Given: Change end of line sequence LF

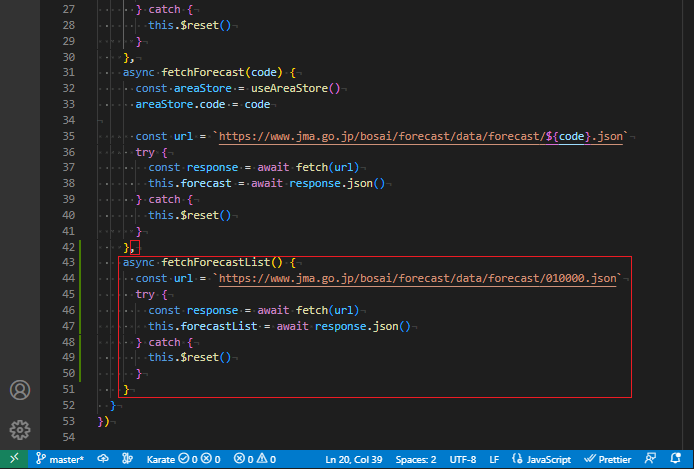Looking at the screenshot, I should [x=494, y=459].
